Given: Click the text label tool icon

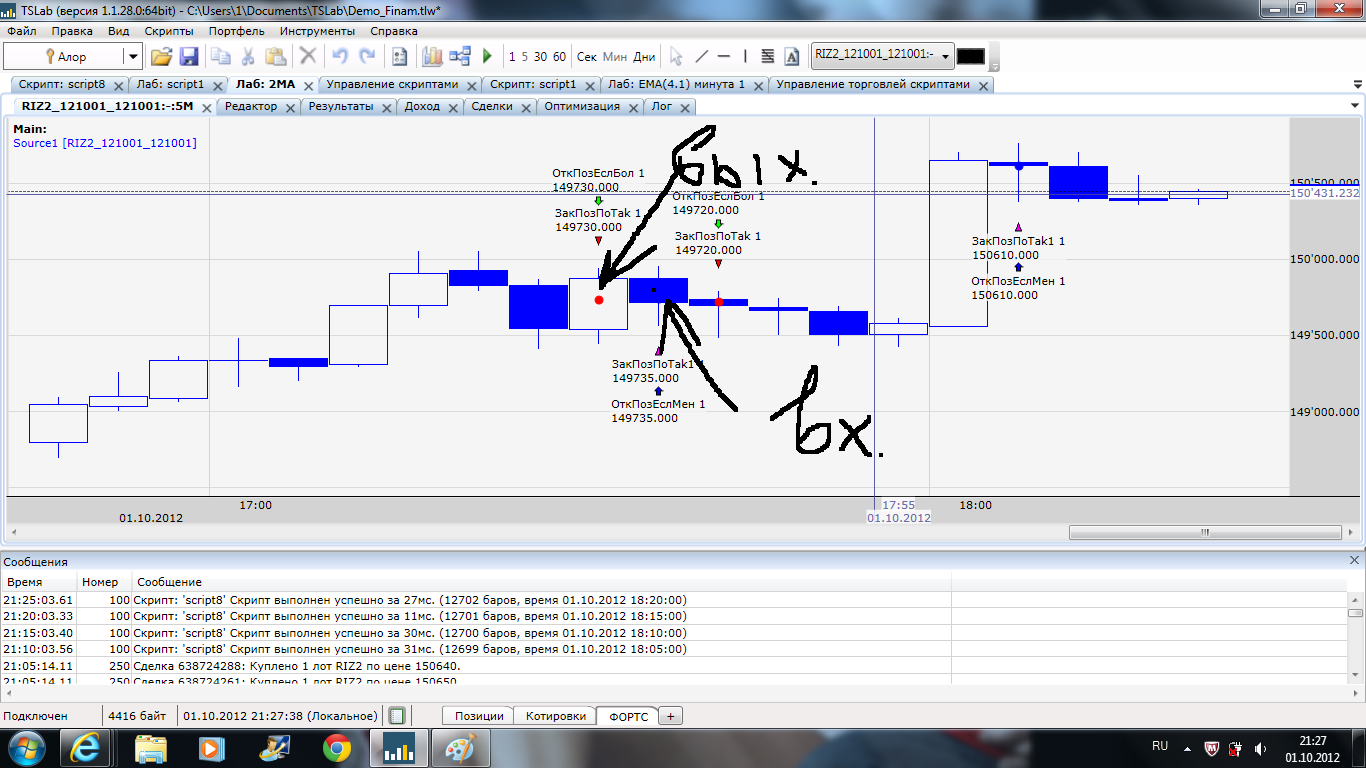Looking at the screenshot, I should (x=792, y=57).
